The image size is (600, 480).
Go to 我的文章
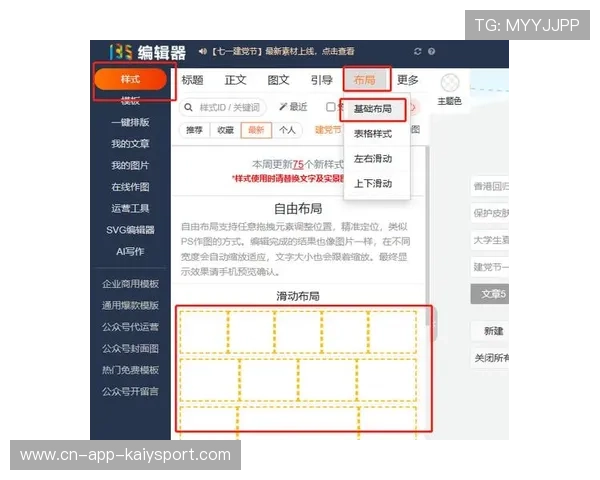[x=130, y=144]
